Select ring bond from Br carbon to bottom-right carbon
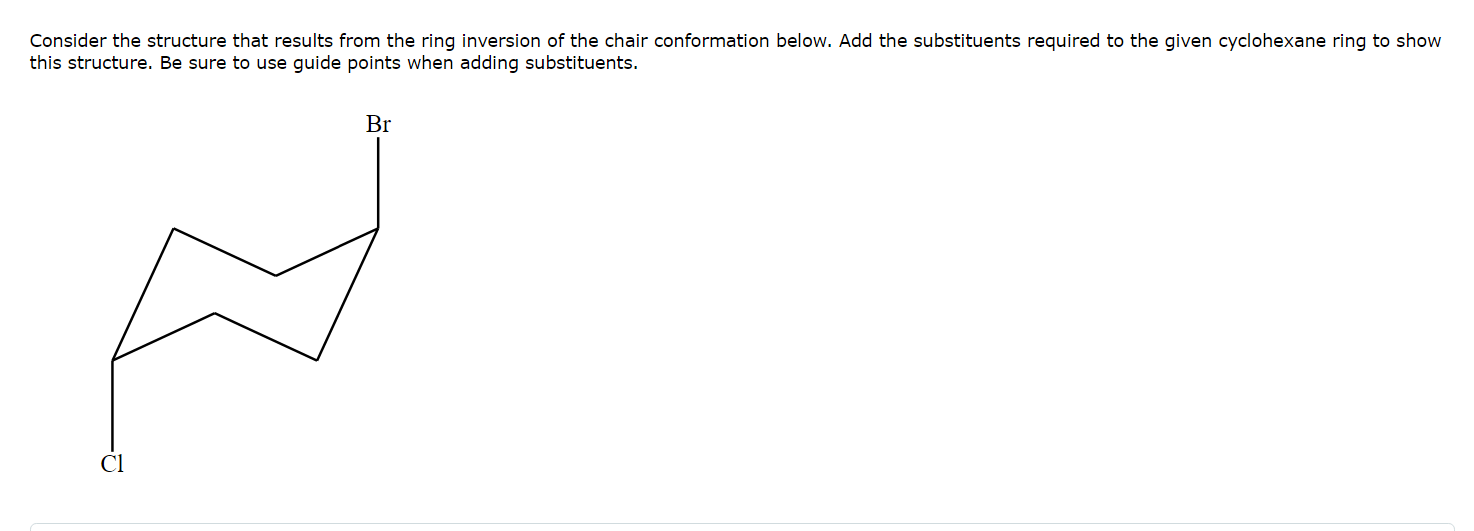This screenshot has width=1474, height=531. coord(347,294)
